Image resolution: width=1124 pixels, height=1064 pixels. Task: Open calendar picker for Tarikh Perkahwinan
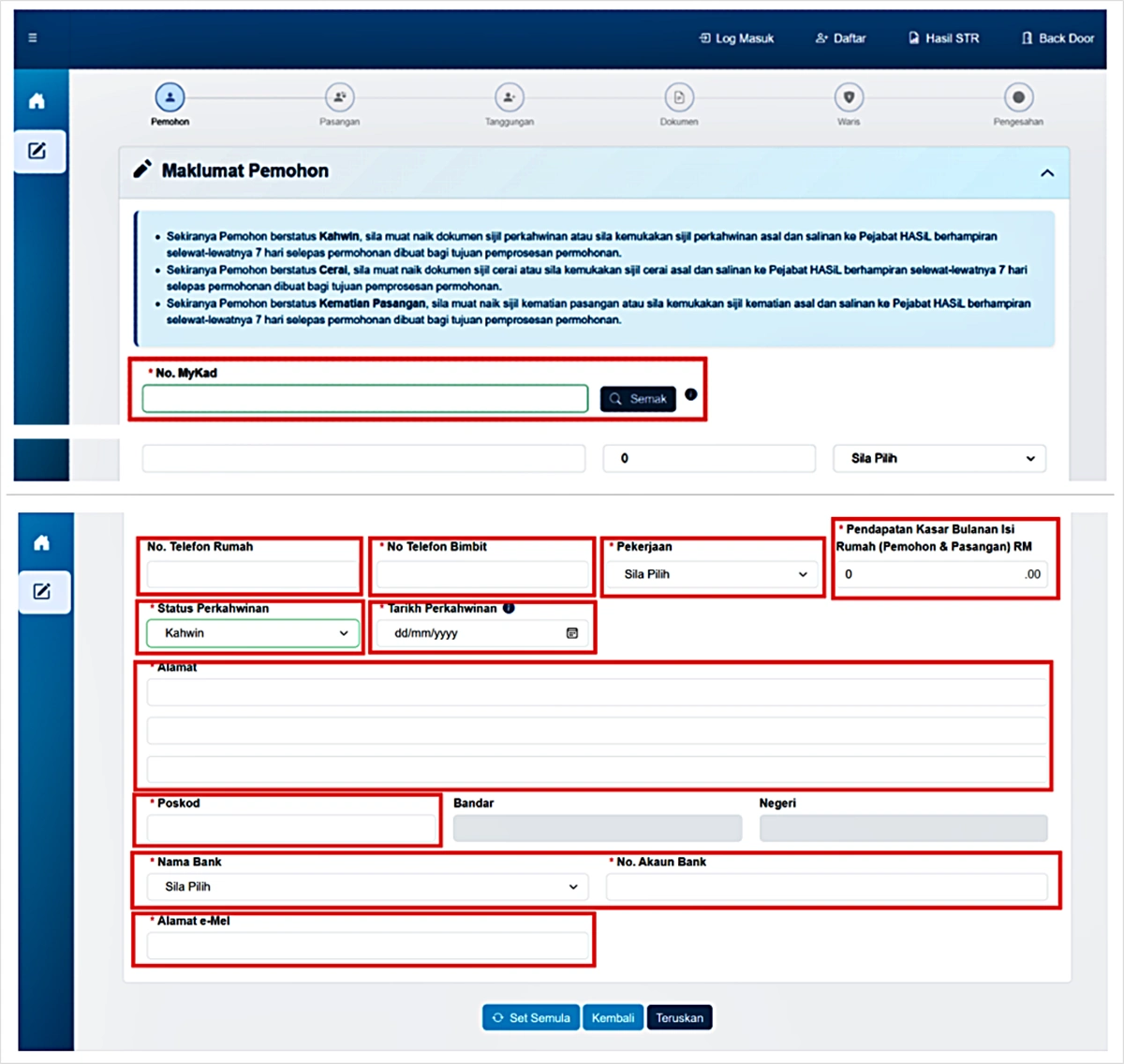tap(572, 633)
